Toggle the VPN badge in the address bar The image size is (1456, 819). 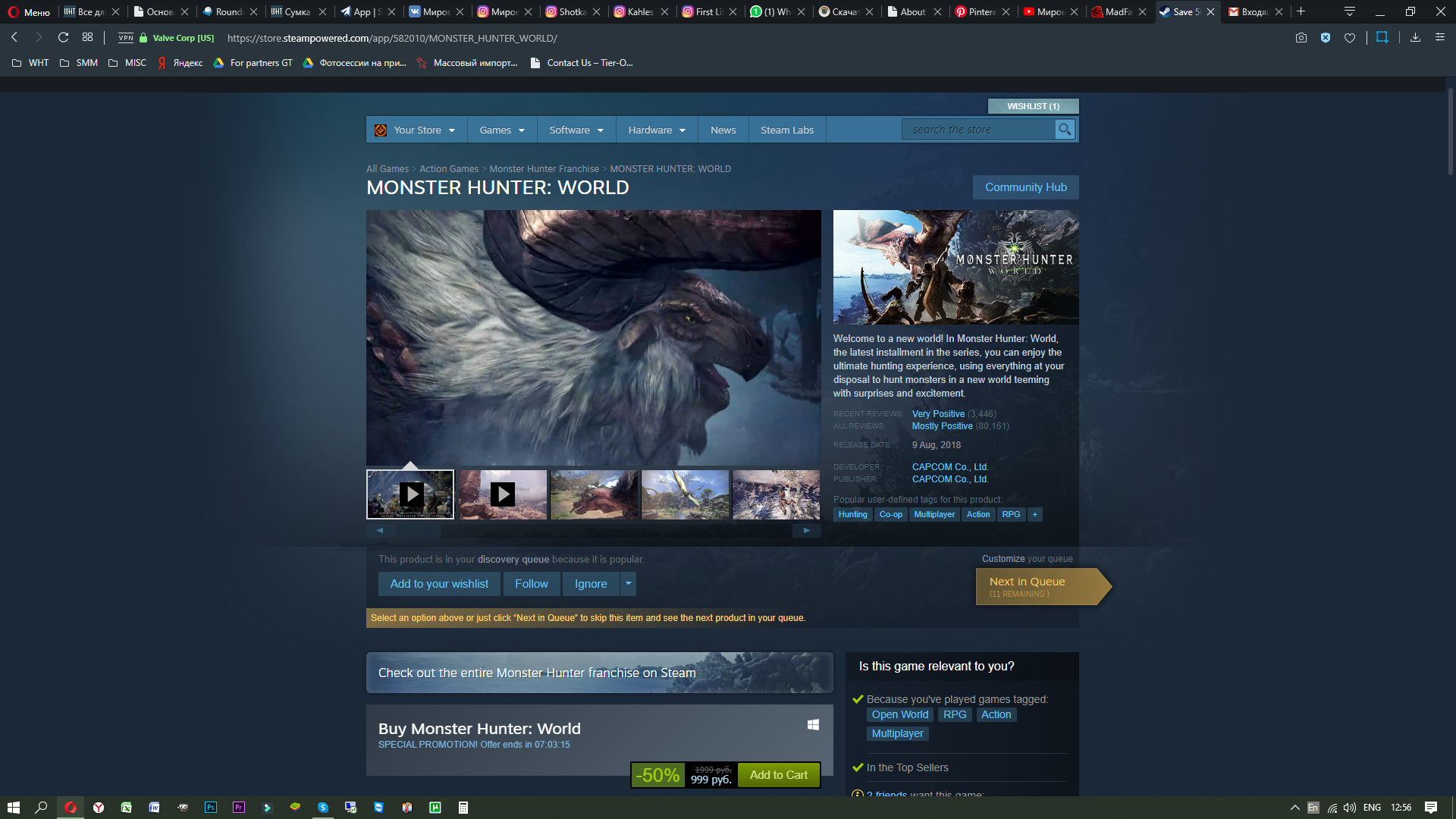pos(126,38)
